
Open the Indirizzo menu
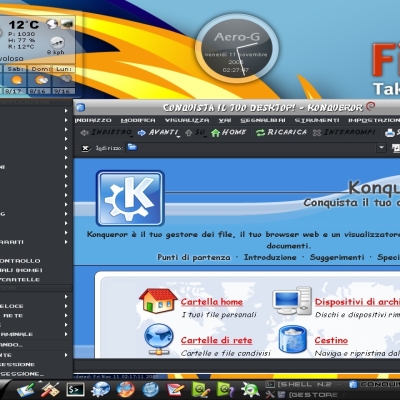[93, 120]
